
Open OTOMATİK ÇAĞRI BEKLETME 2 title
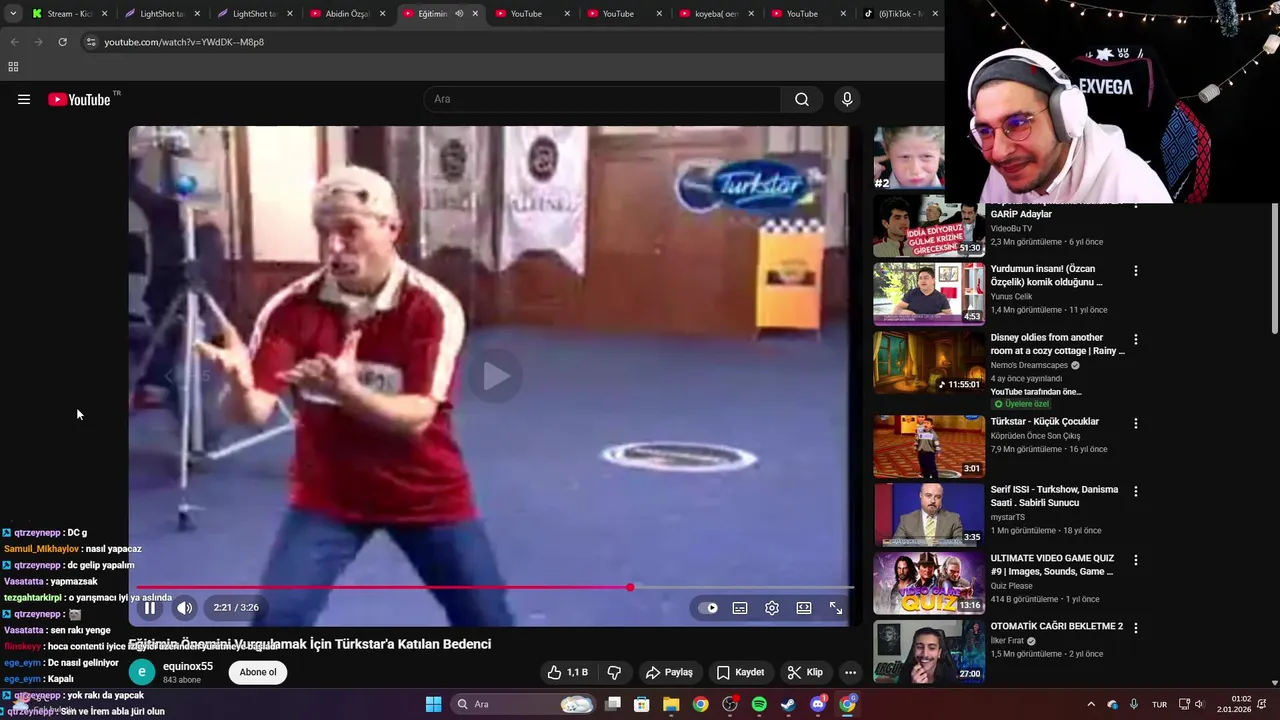[1057, 627]
